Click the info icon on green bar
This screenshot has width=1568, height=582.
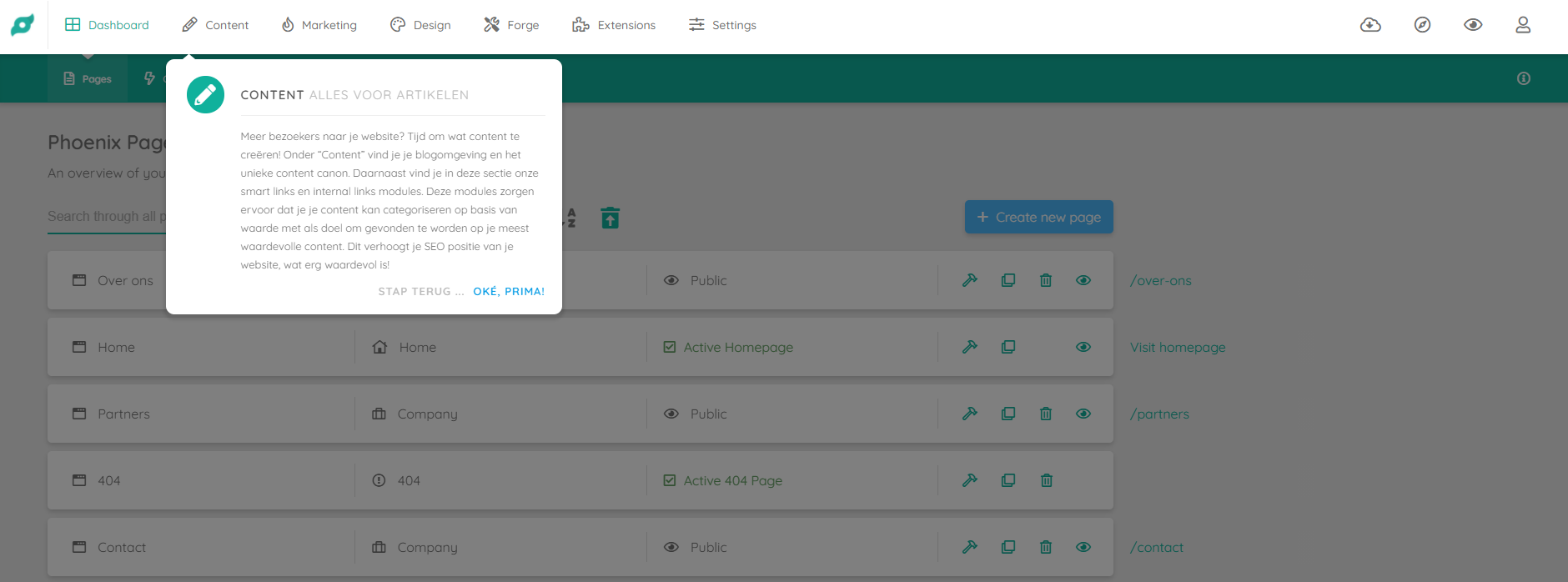pos(1524,78)
